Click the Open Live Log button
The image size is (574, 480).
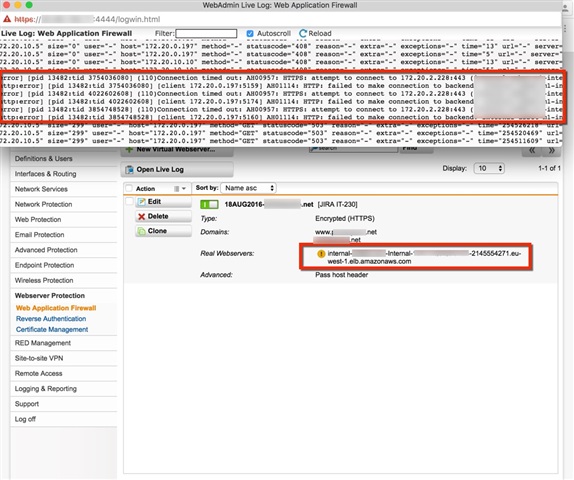pyautogui.click(x=177, y=170)
